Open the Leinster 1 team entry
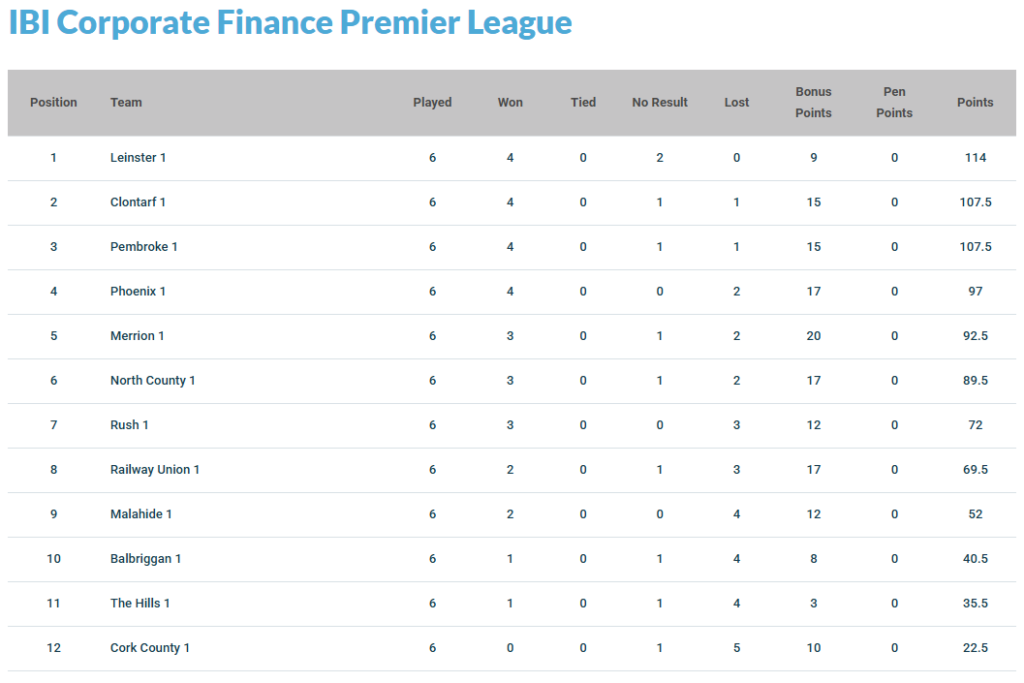The height and width of the screenshot is (683, 1024). pyautogui.click(x=138, y=157)
